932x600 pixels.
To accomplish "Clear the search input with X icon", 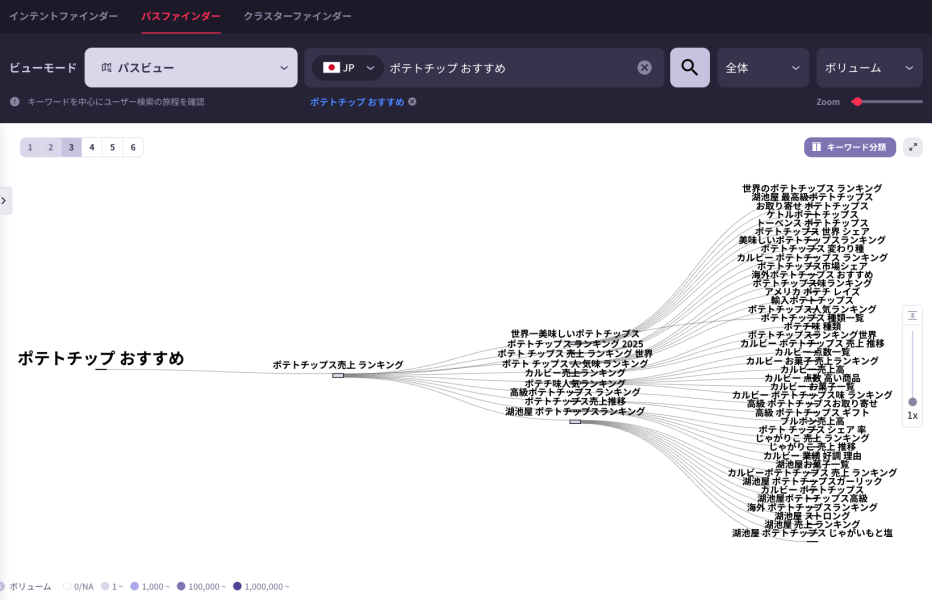I will [645, 68].
